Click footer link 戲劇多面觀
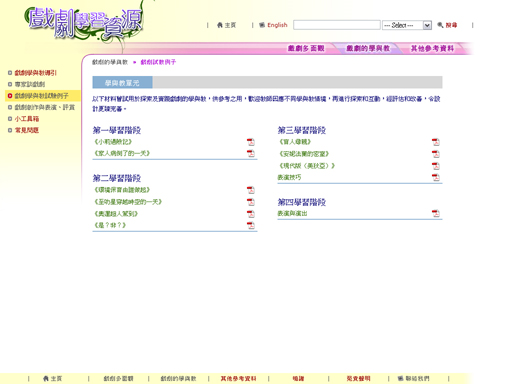512x384 pixels. pos(118,378)
